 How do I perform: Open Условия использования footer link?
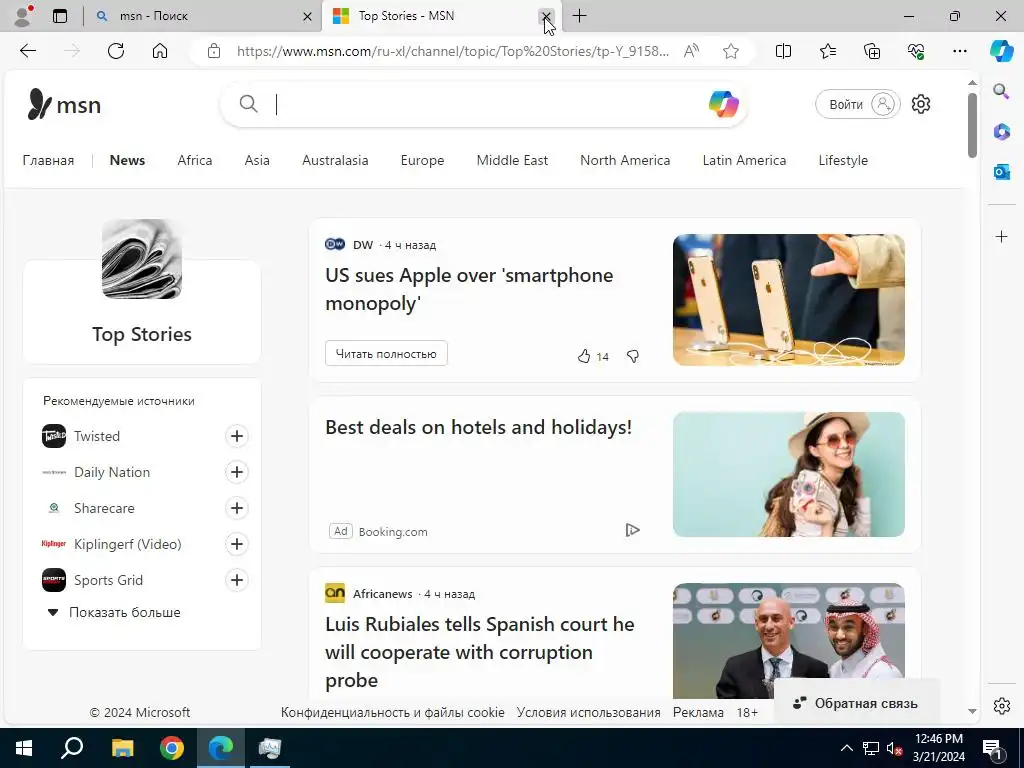pos(588,712)
